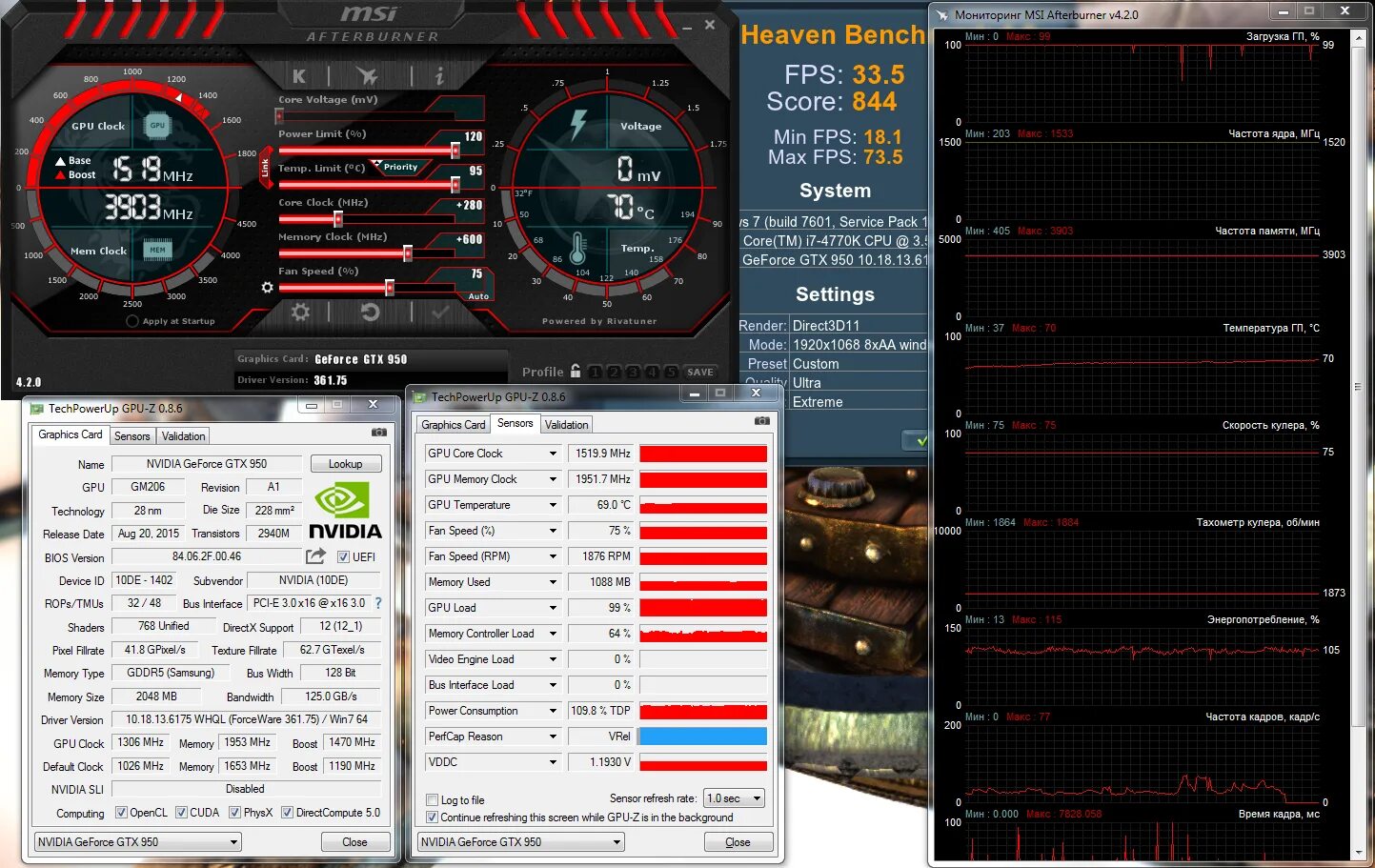Open the GPU Core Clock sensor dropdown

click(553, 454)
